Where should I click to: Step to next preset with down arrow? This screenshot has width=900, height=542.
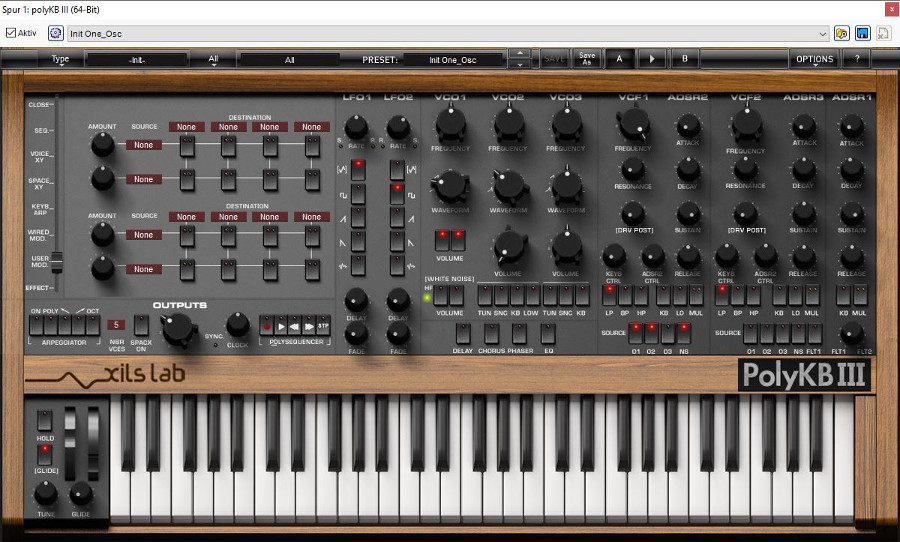point(519,64)
